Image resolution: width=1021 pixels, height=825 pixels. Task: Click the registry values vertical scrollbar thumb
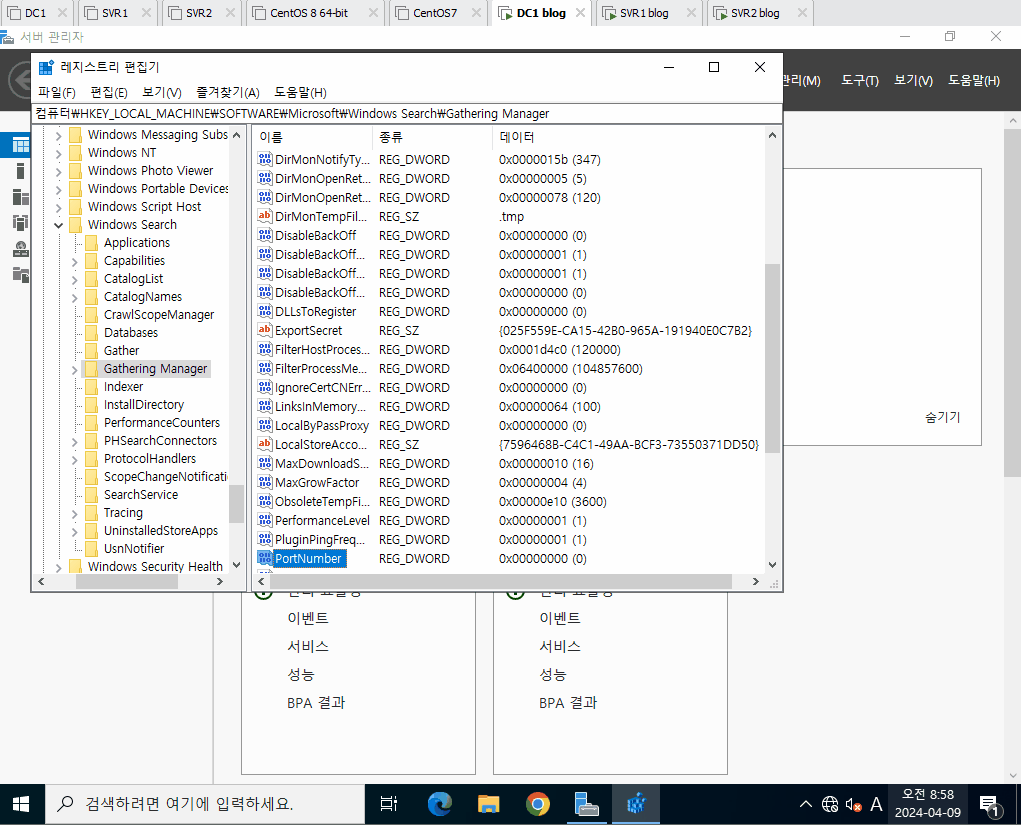[x=772, y=358]
